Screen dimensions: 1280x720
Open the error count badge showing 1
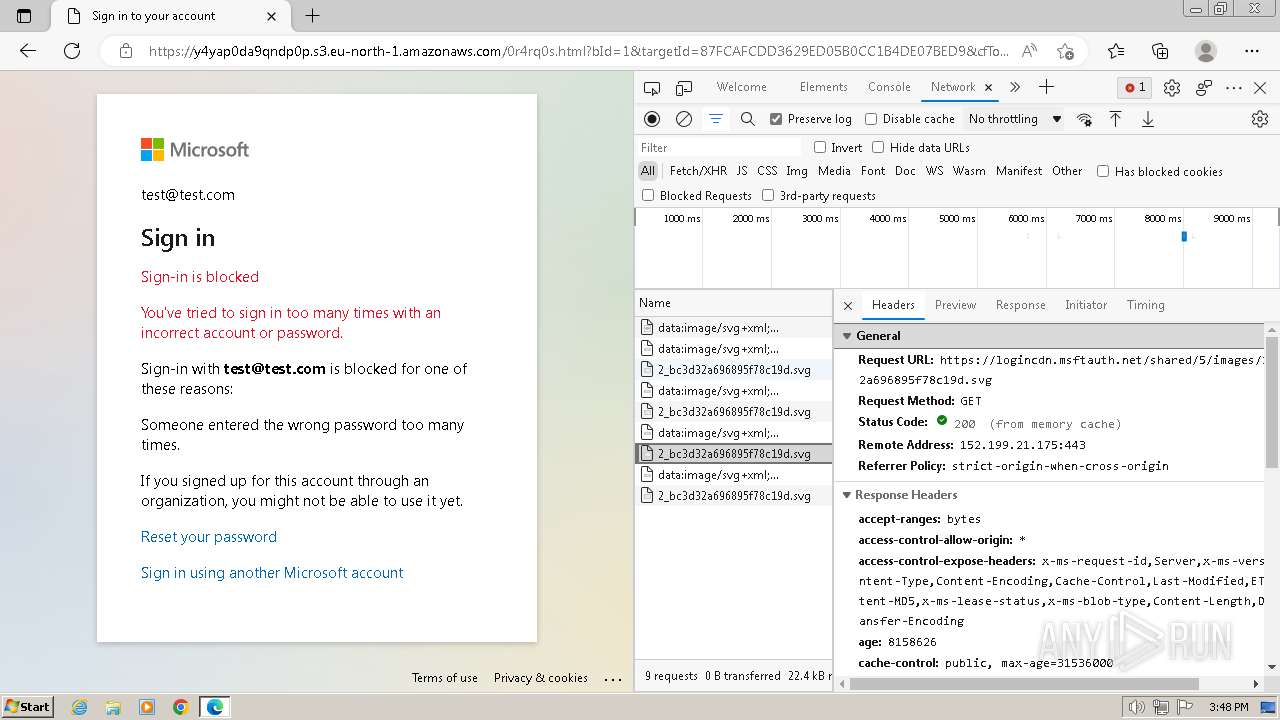pos(1135,88)
